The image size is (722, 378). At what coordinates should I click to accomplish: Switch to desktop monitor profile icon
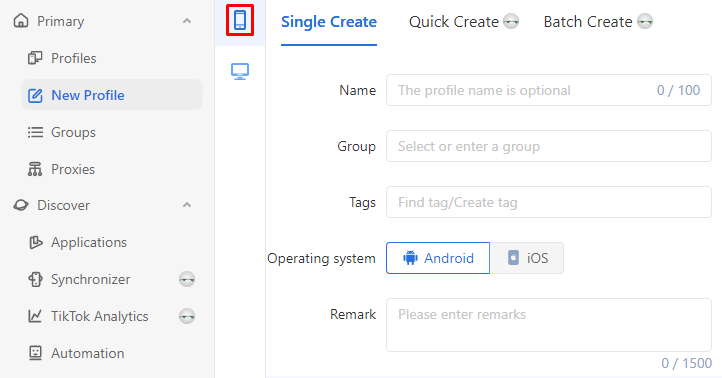point(240,71)
